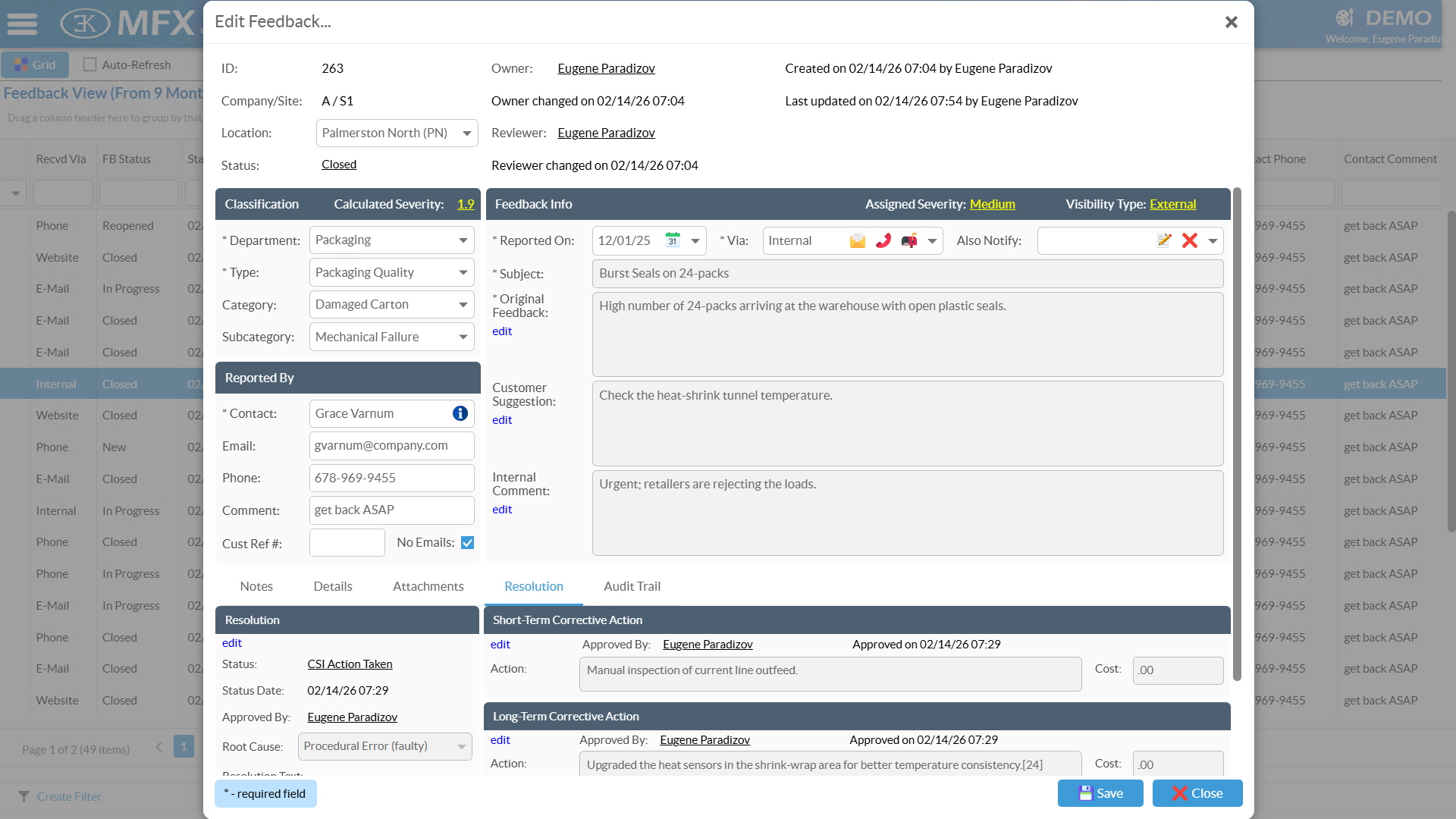Click the Create Filter funnel icon
The height and width of the screenshot is (819, 1456).
[x=24, y=796]
